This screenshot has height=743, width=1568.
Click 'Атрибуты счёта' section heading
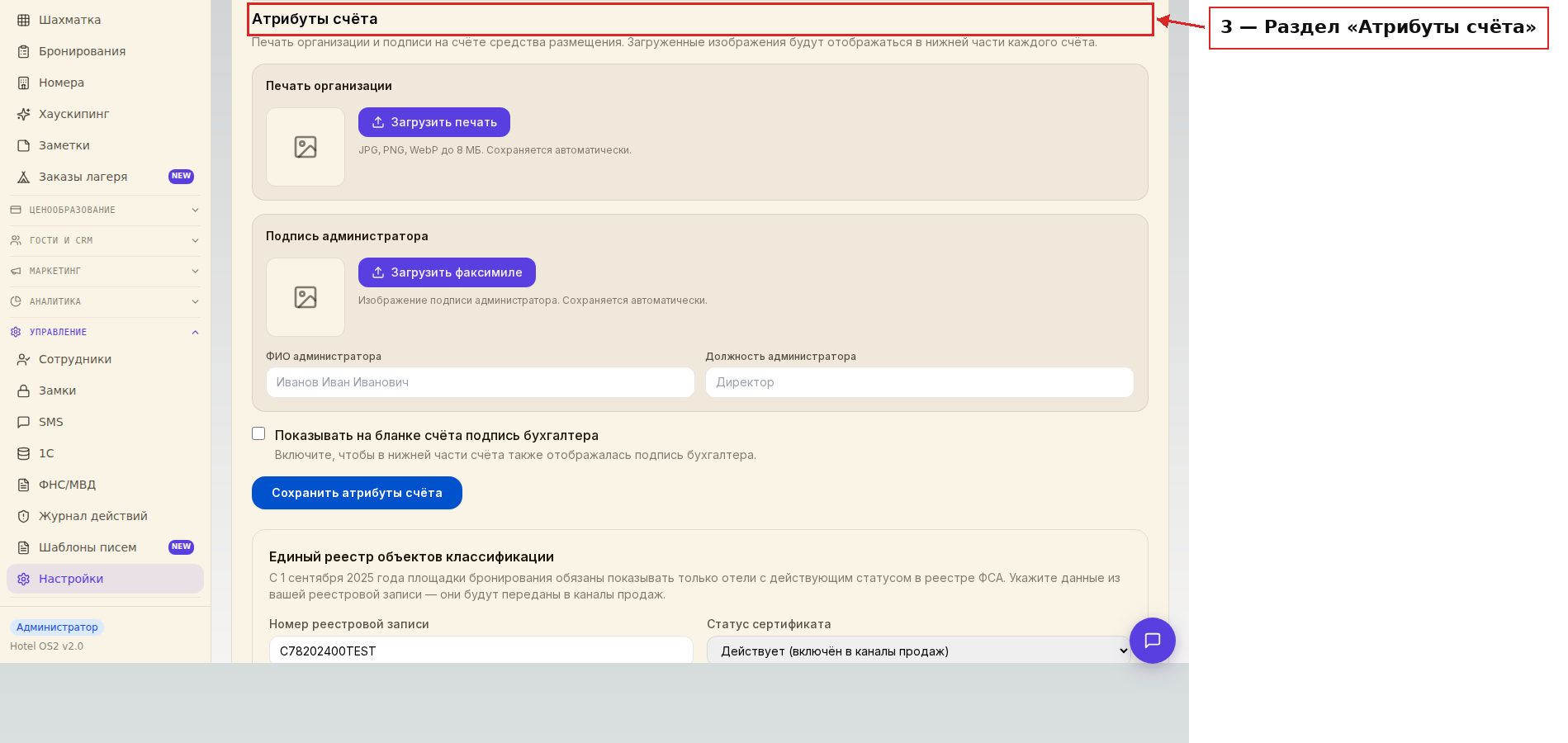pyautogui.click(x=315, y=19)
